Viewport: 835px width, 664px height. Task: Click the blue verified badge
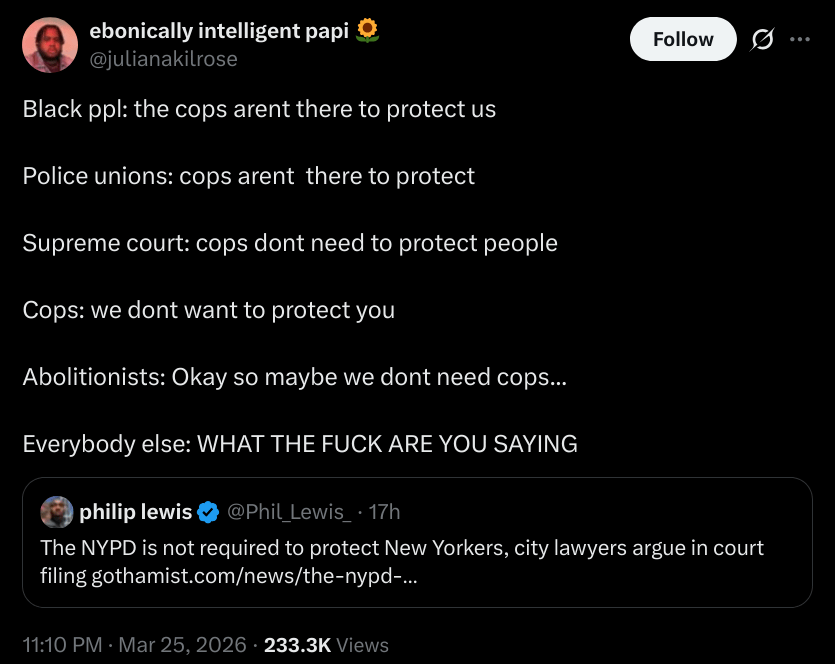click(x=208, y=512)
